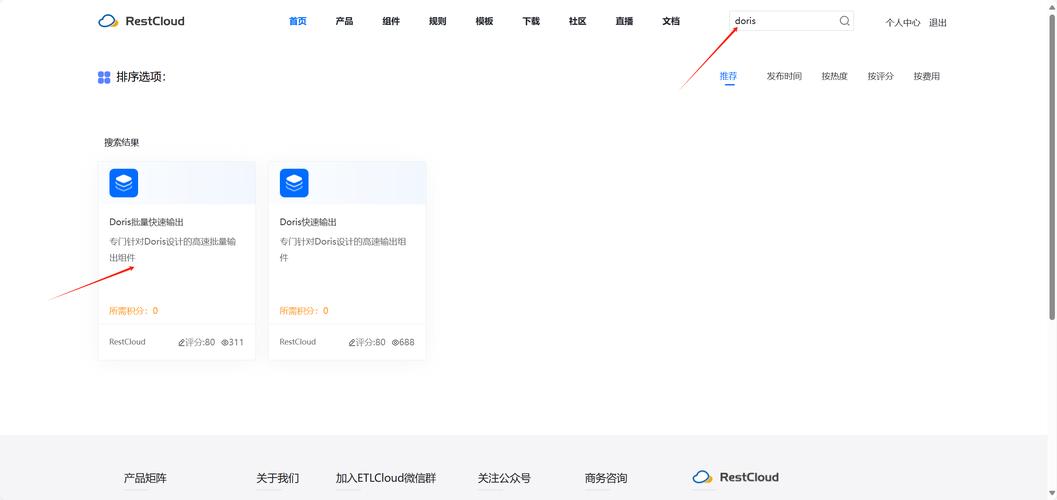The width and height of the screenshot is (1057, 500).
Task: Sort by 按评分
Action: (880, 76)
